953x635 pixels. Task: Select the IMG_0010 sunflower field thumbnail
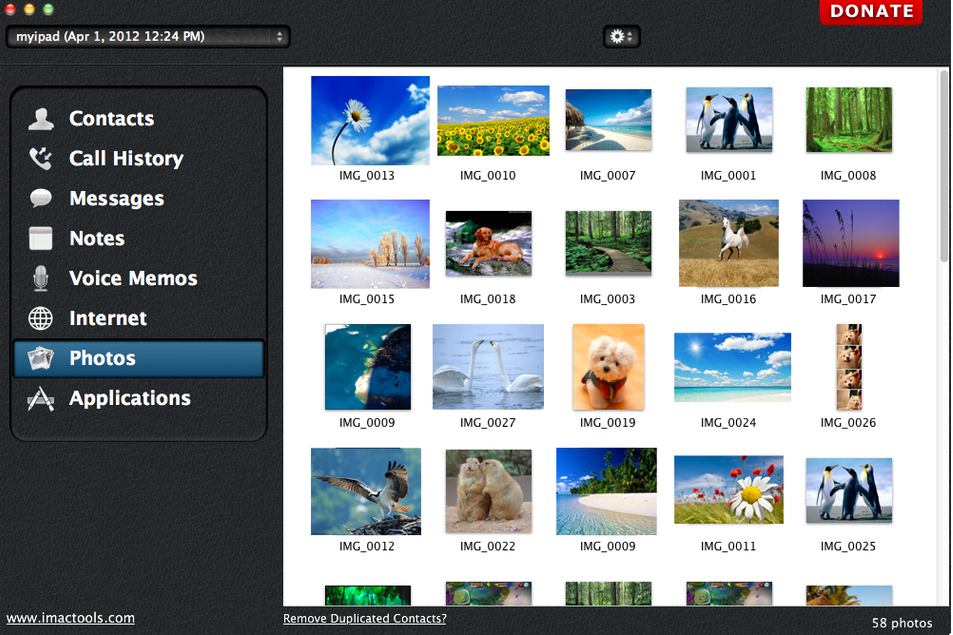494,120
